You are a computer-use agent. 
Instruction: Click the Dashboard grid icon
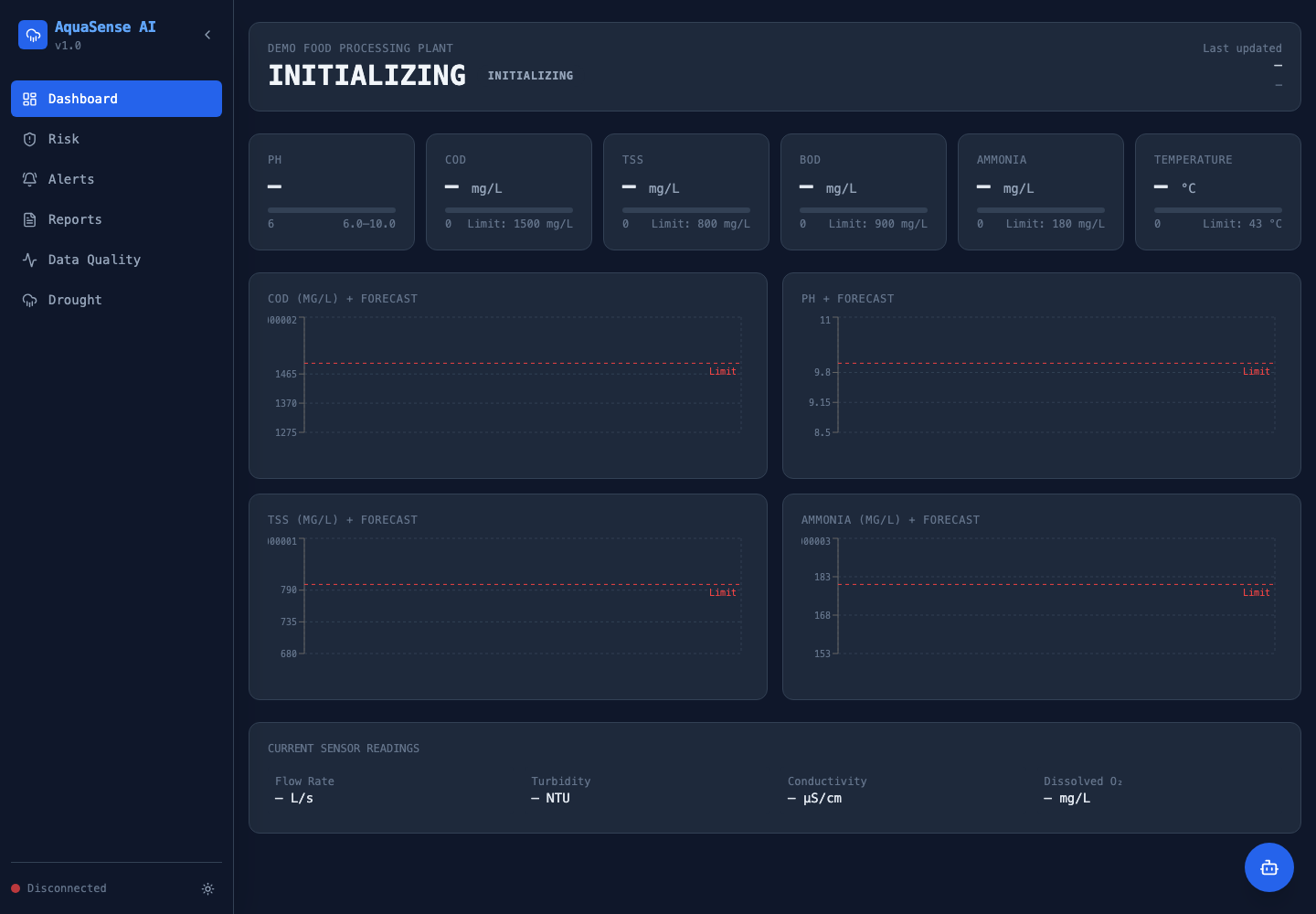pyautogui.click(x=29, y=99)
